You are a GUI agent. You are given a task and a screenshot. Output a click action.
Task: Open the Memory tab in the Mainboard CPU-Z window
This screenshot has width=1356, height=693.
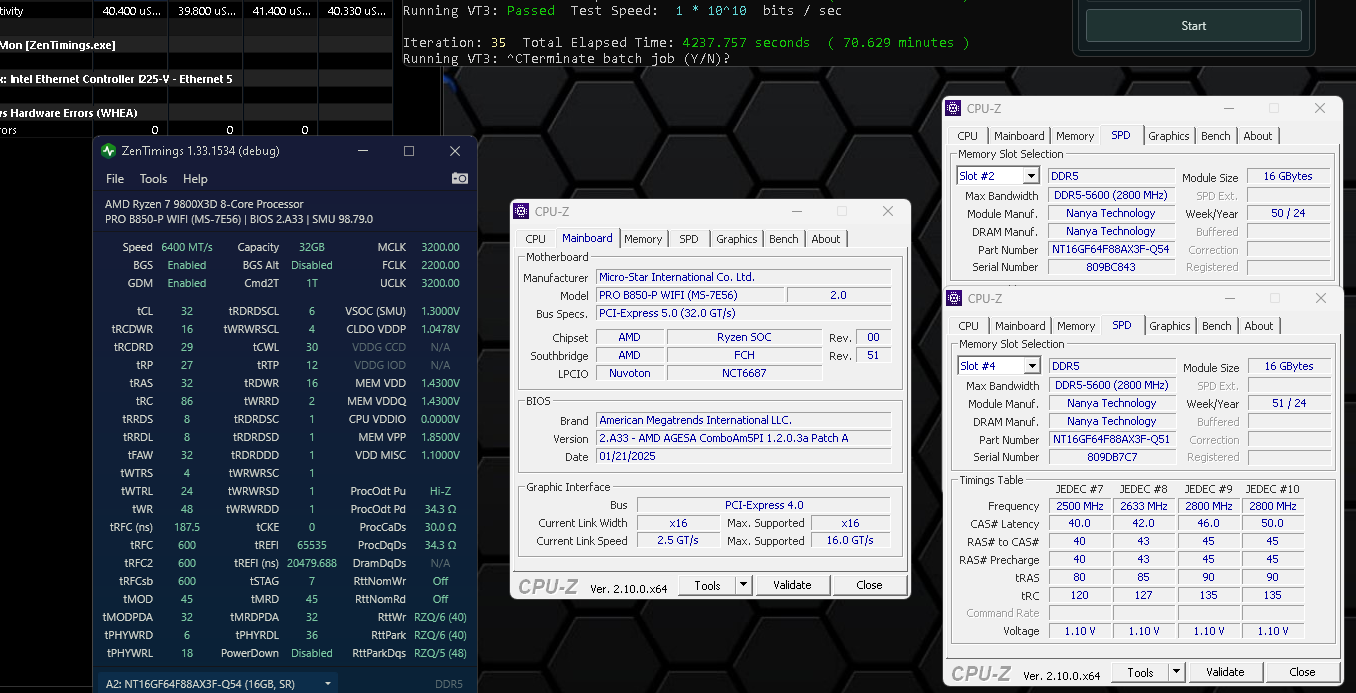pyautogui.click(x=643, y=239)
